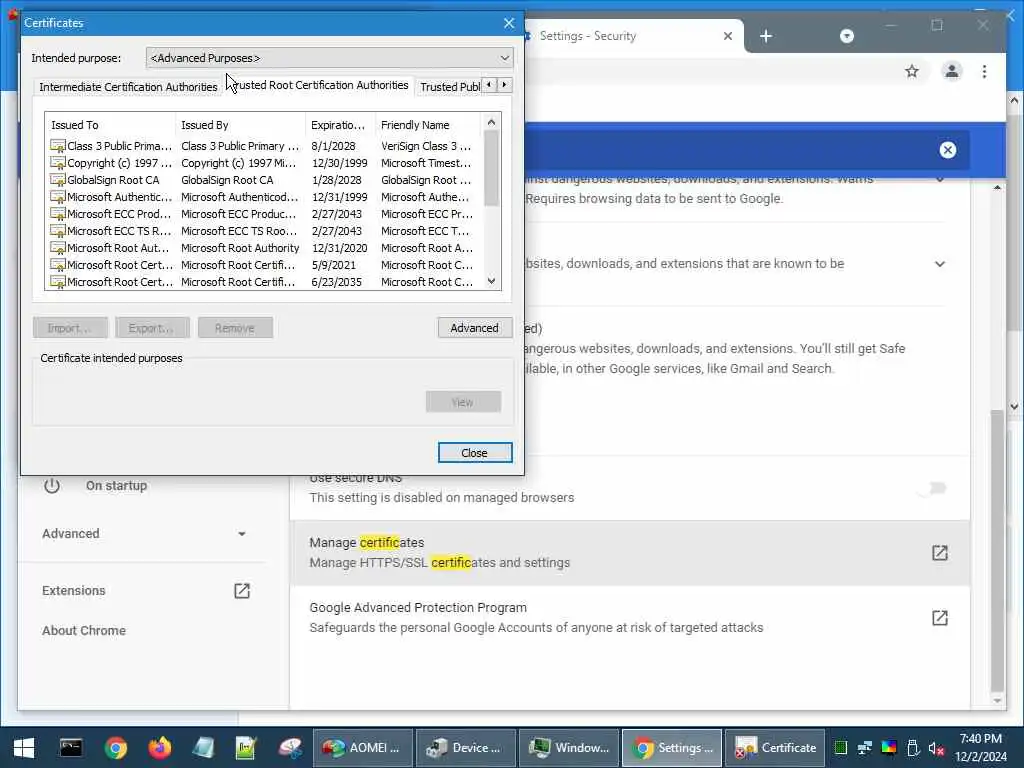1024x768 pixels.
Task: Launch Command Prompt from the taskbar
Action: pyautogui.click(x=71, y=748)
